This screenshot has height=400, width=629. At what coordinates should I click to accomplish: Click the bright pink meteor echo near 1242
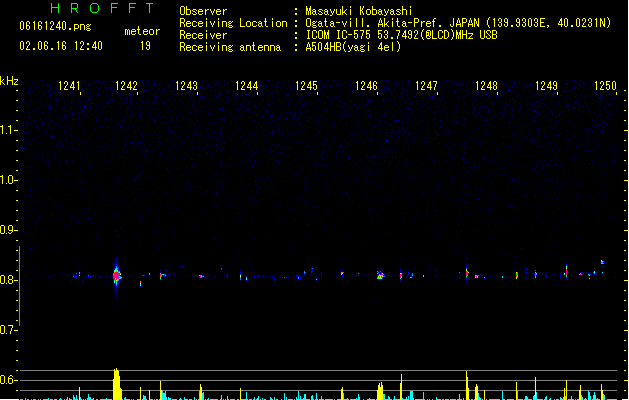click(116, 276)
